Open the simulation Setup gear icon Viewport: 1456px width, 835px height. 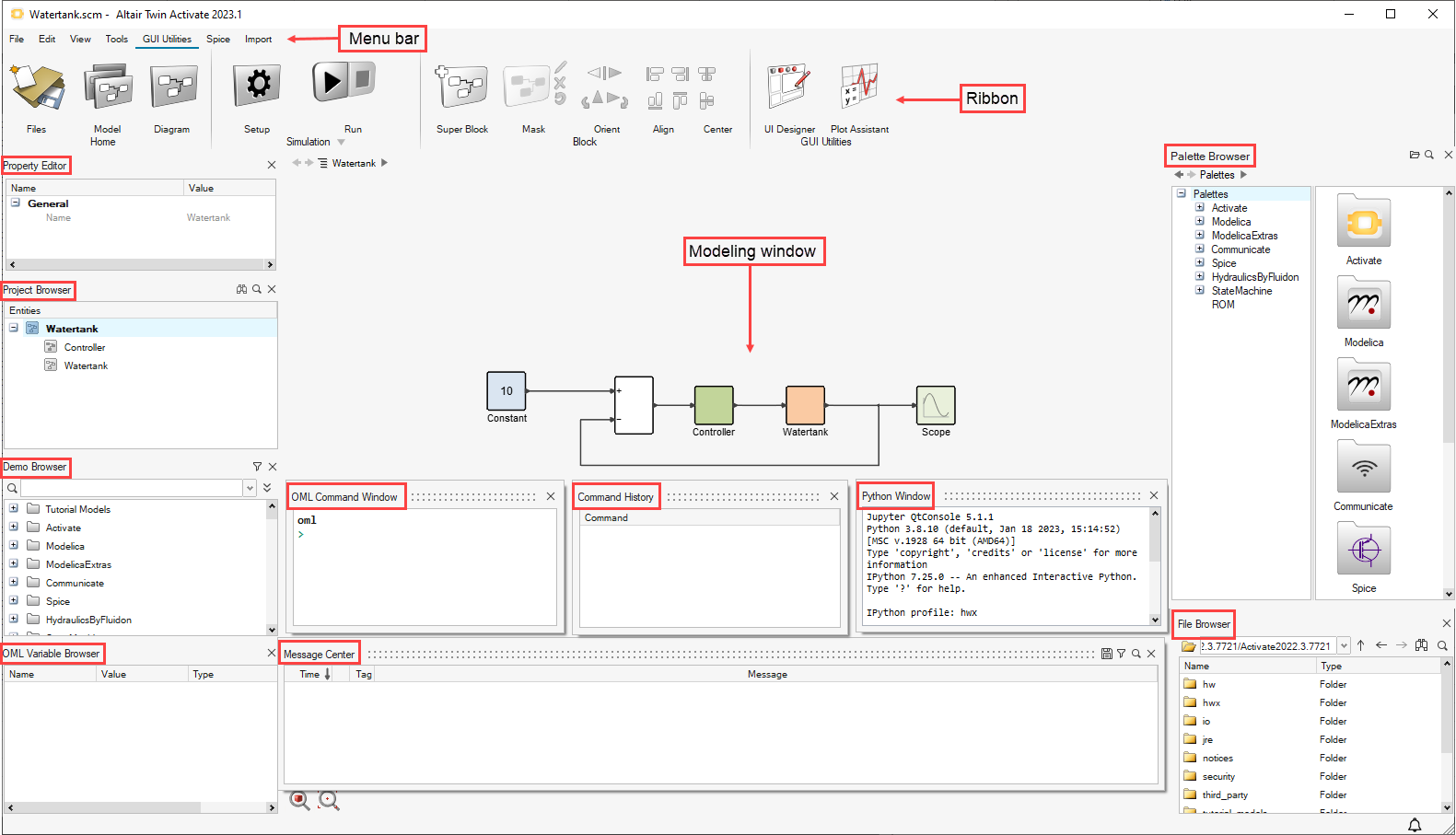pyautogui.click(x=257, y=86)
